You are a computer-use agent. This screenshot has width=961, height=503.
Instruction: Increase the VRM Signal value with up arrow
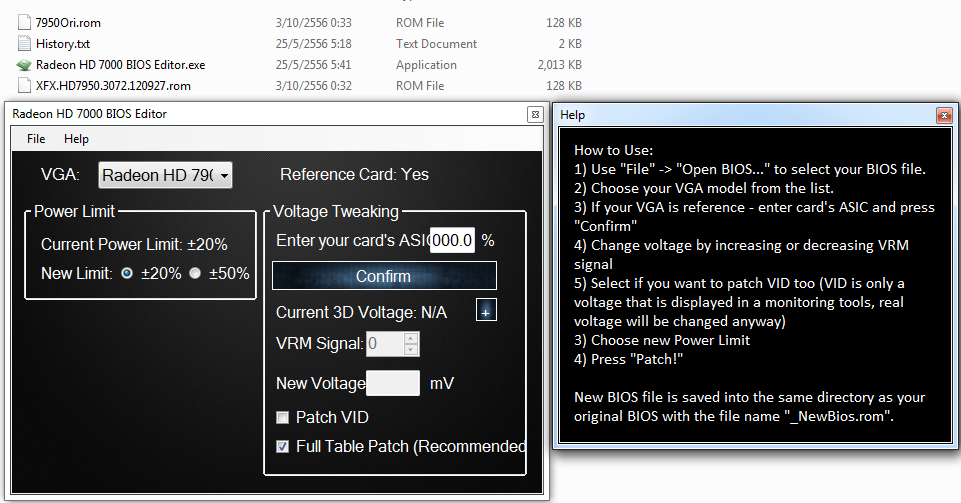click(x=411, y=338)
